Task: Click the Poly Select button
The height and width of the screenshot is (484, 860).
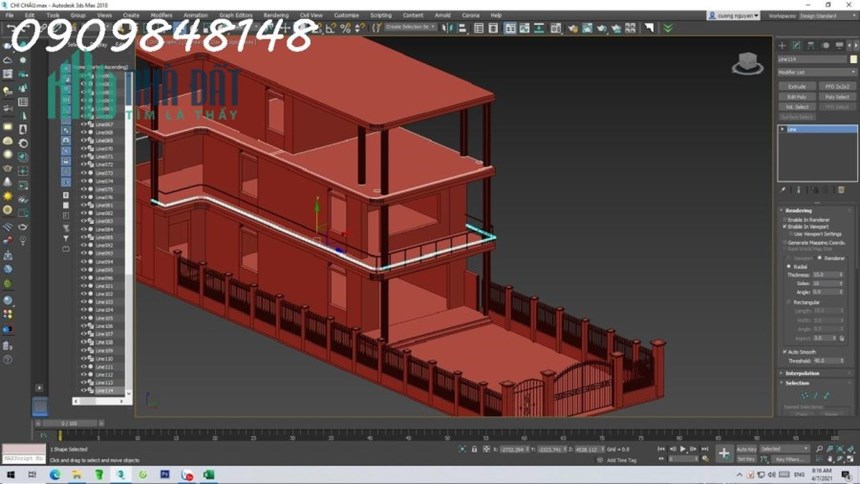Action: point(837,97)
